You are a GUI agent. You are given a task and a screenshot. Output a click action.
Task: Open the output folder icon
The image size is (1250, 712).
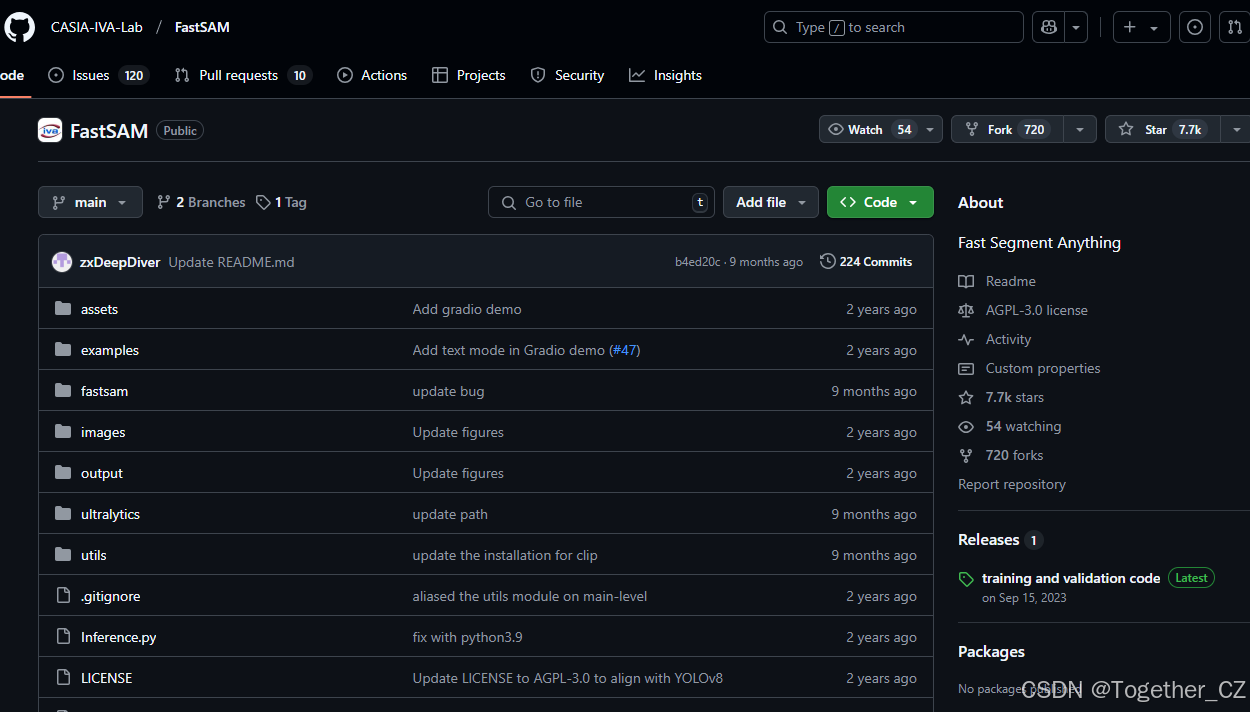(x=63, y=473)
